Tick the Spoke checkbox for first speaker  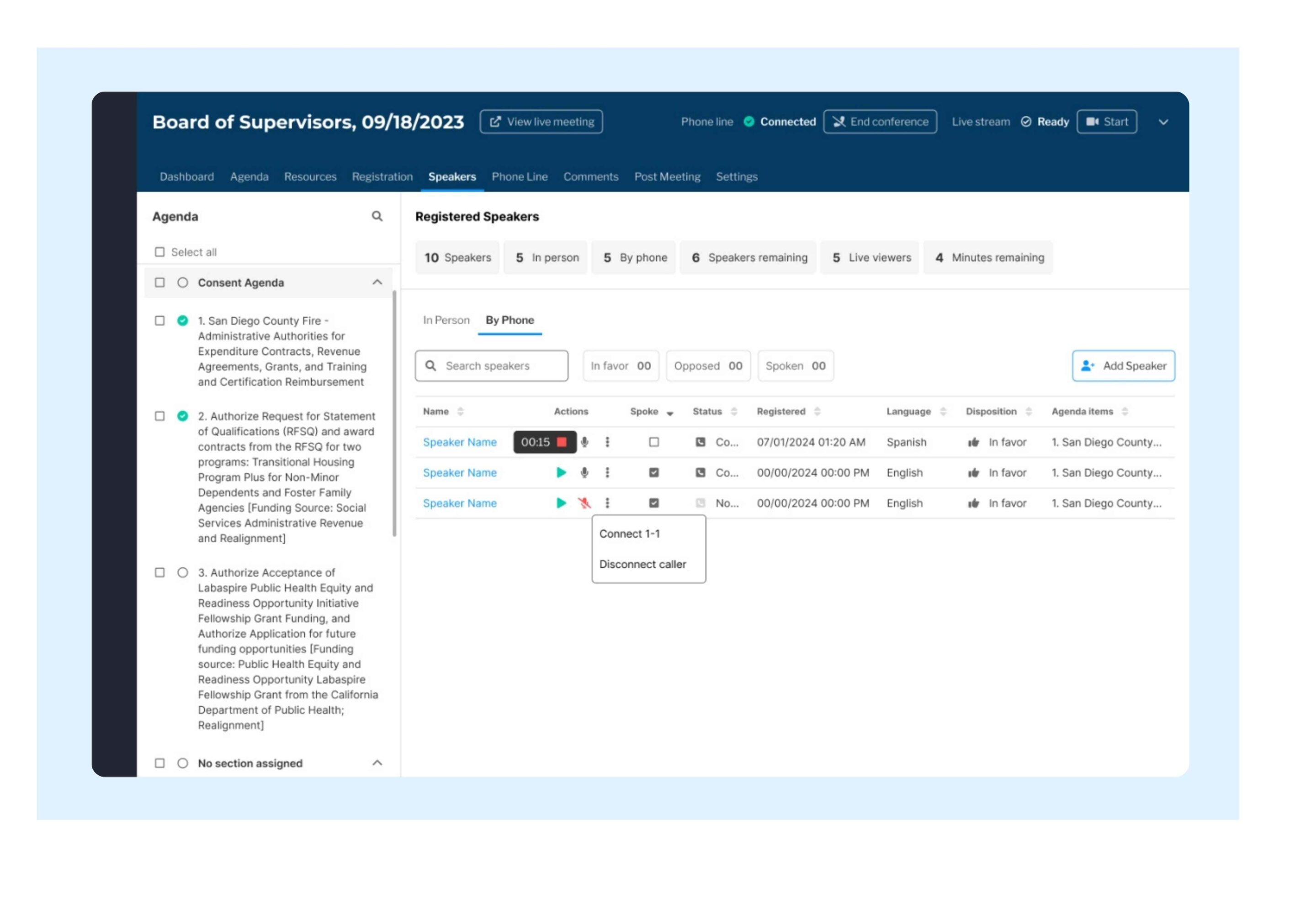[x=654, y=442]
